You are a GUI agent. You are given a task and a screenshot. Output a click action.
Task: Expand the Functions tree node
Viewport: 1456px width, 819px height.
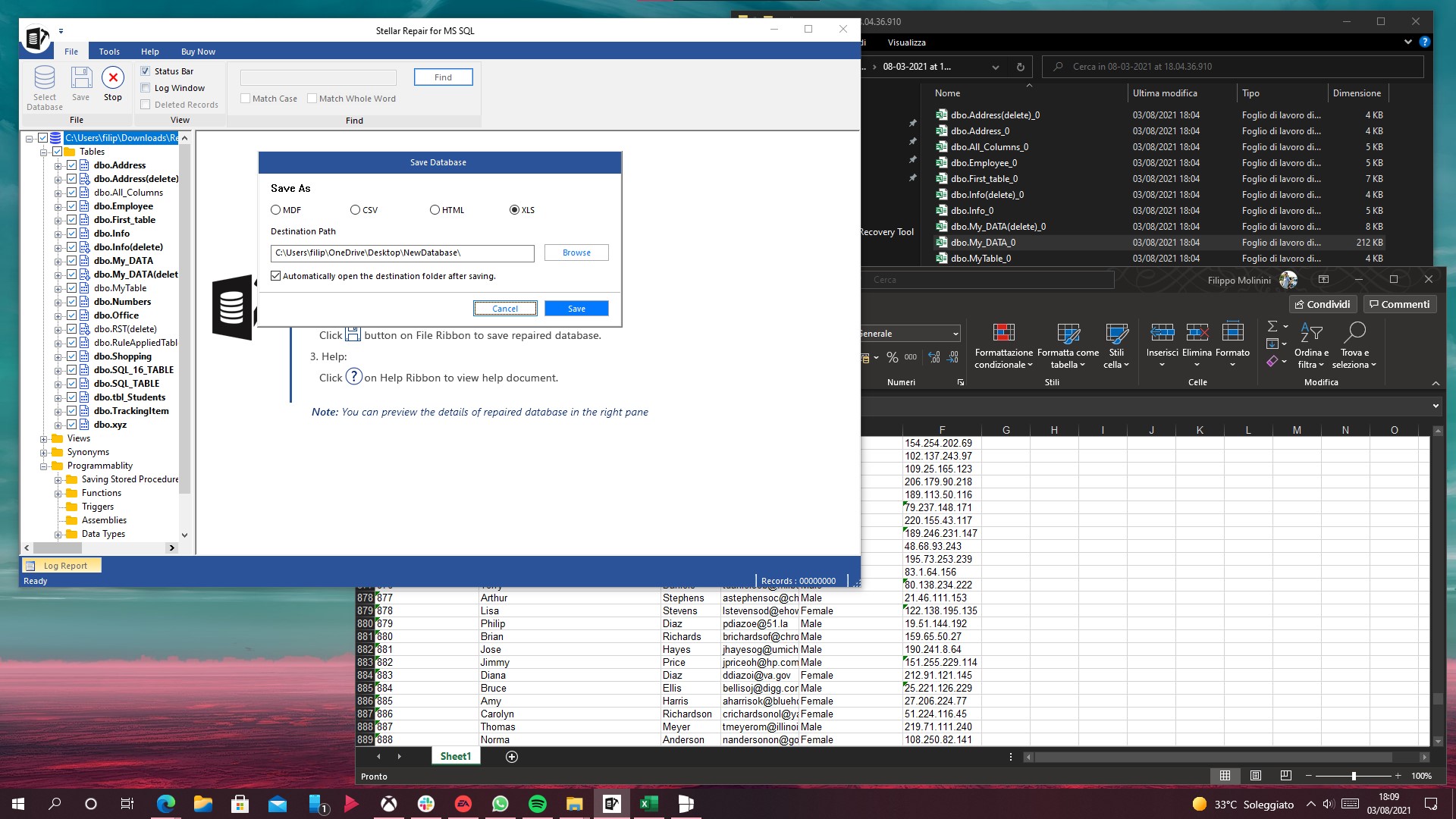tap(58, 493)
